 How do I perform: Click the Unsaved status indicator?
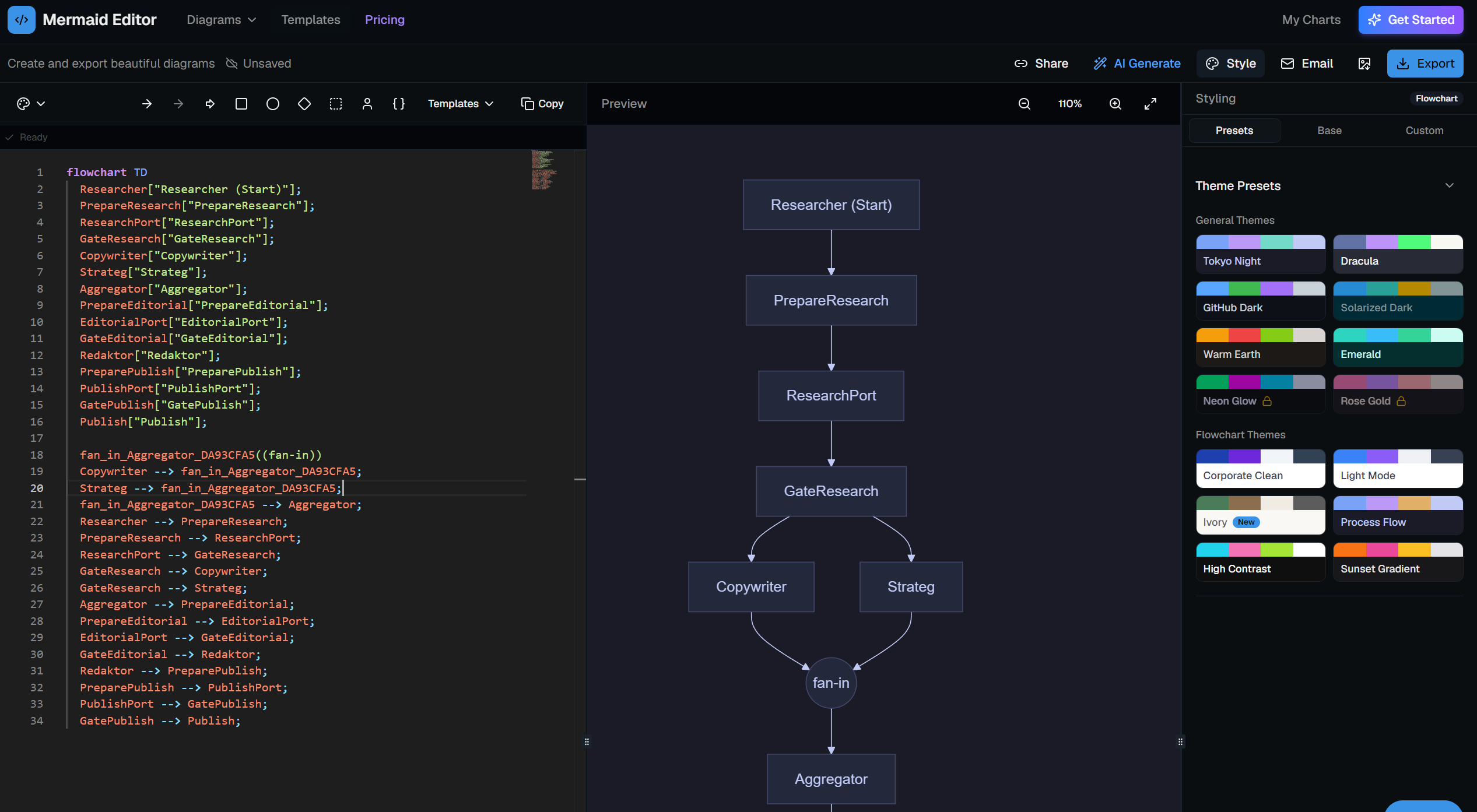[258, 64]
